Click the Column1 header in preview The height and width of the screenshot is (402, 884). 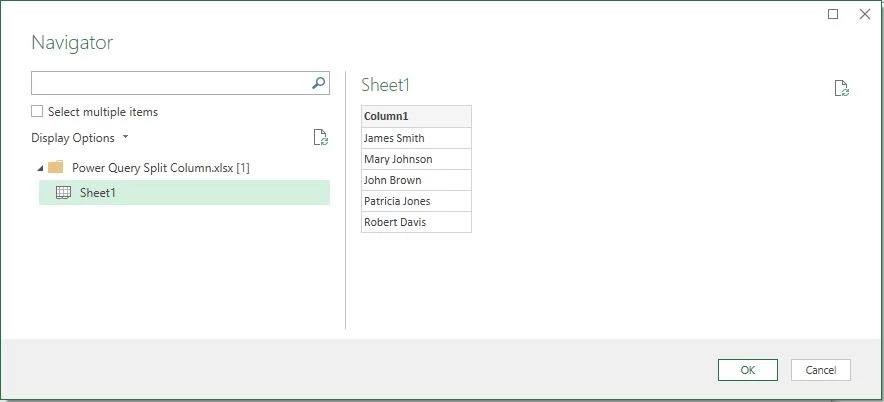pos(416,116)
